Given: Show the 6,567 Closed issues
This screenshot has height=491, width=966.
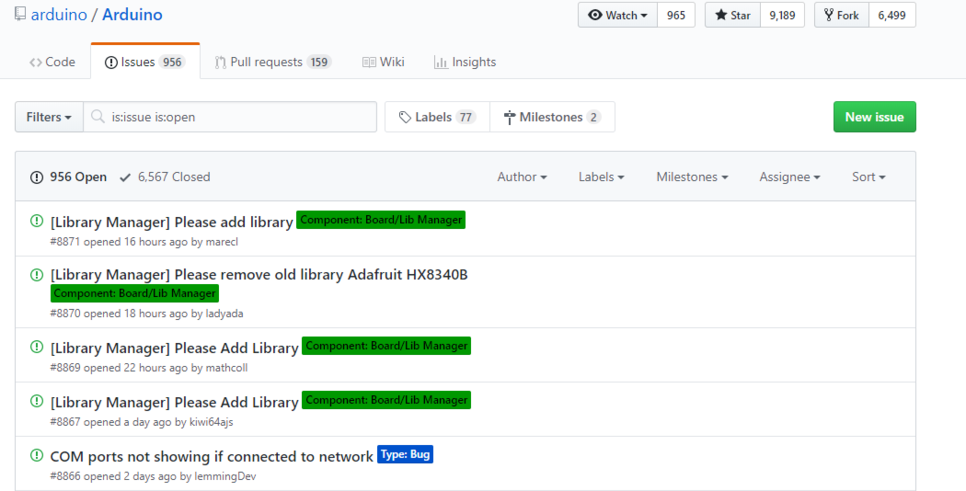Looking at the screenshot, I should 165,177.
